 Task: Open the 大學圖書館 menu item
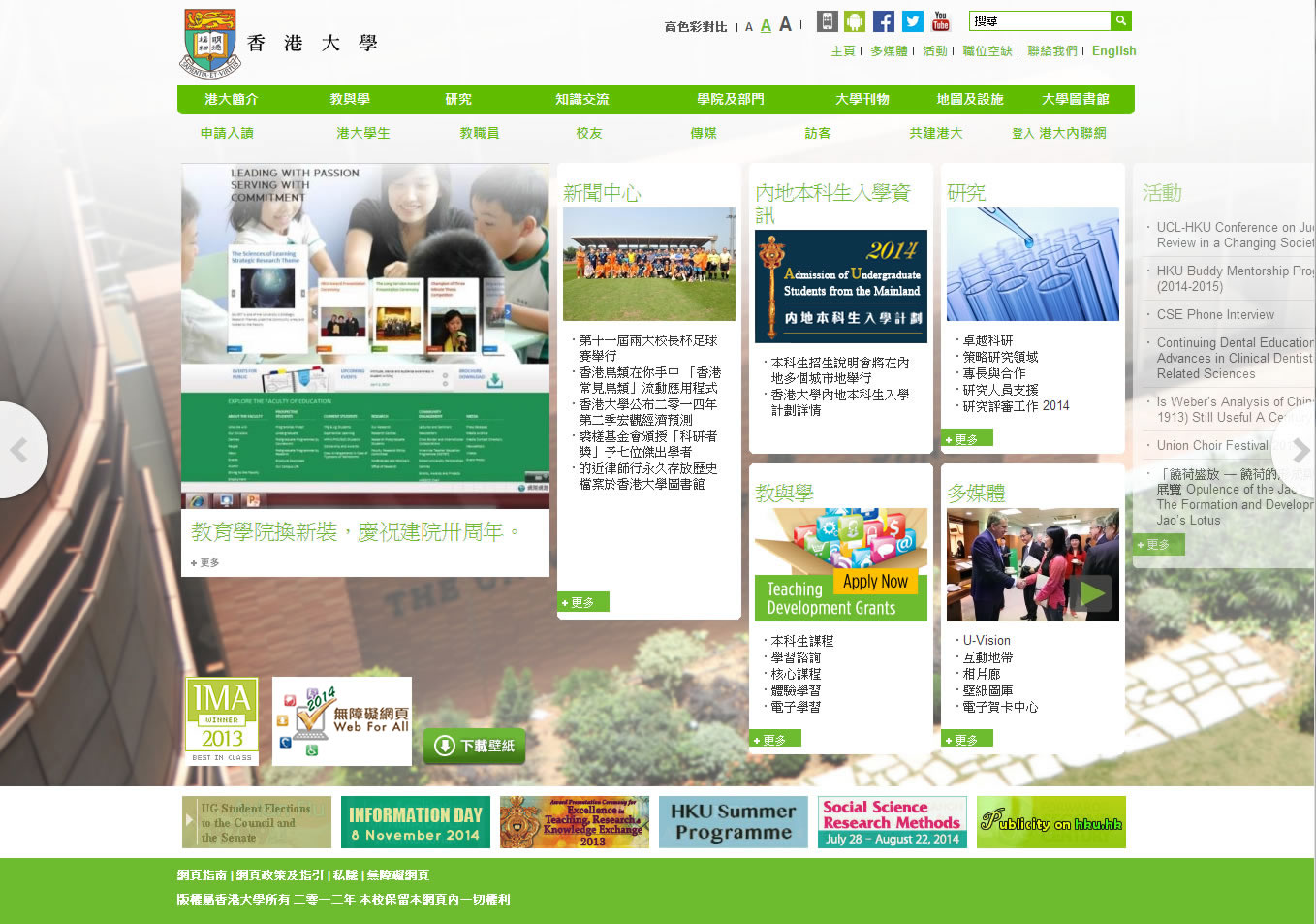[x=1075, y=99]
